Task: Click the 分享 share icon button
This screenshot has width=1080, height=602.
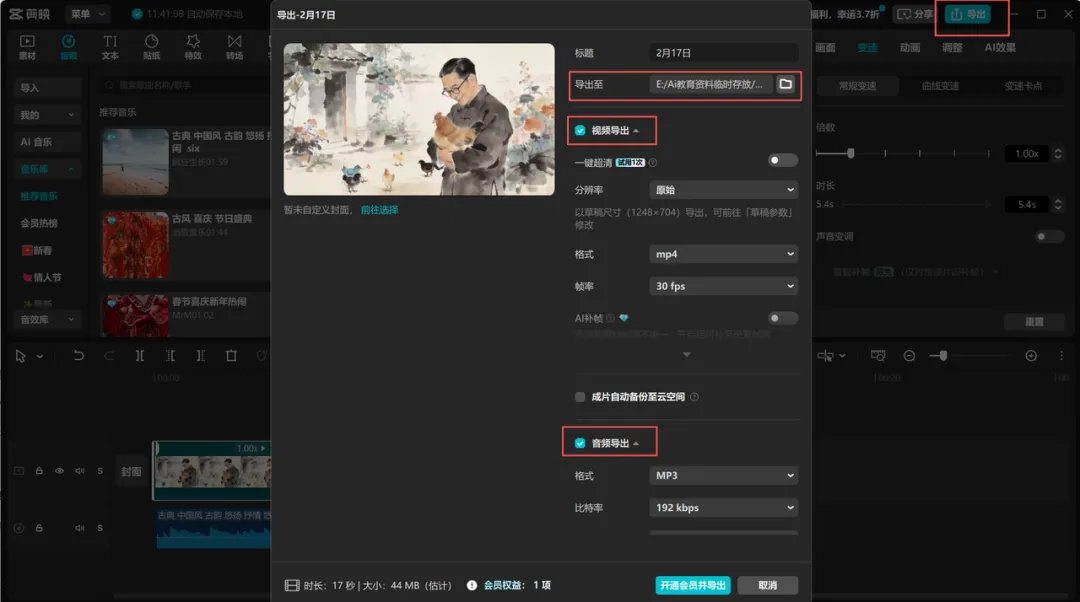Action: 915,14
